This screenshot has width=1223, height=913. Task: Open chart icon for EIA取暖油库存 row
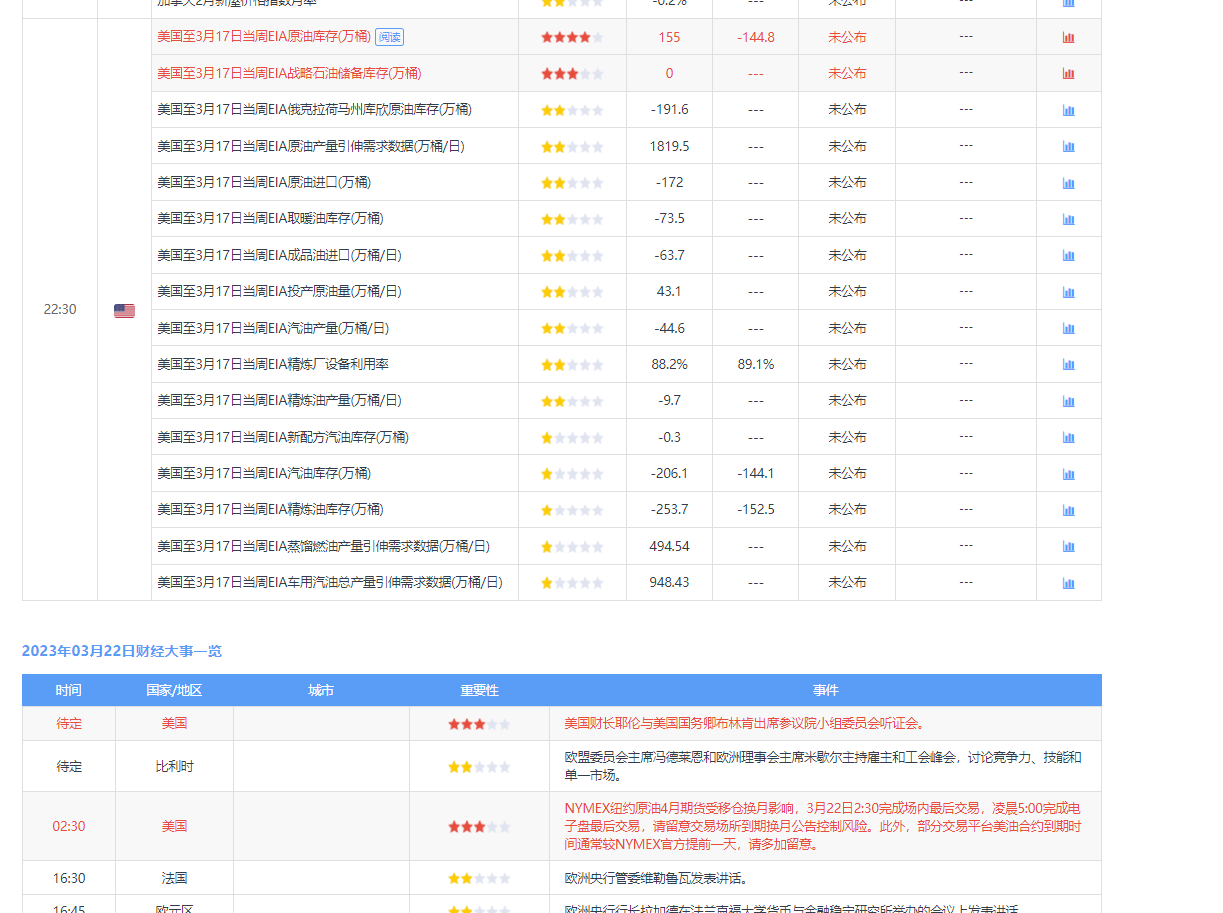point(1068,219)
